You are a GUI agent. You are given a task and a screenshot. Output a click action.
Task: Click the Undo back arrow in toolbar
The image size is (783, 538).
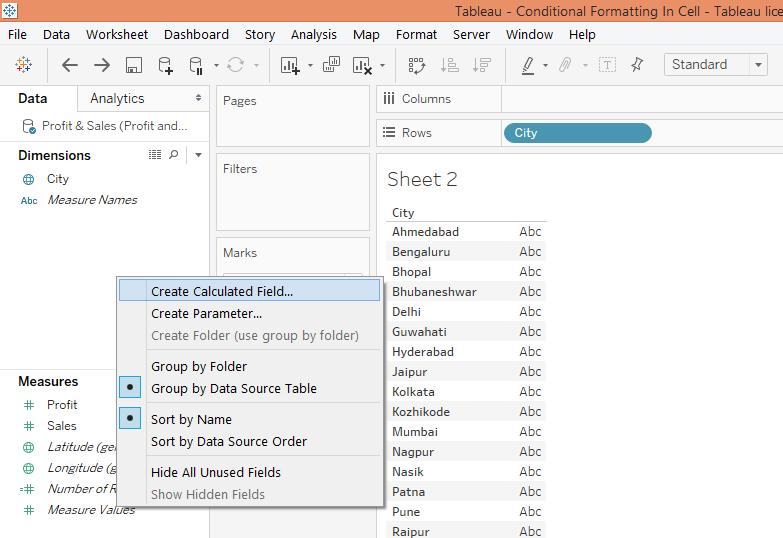pos(70,65)
